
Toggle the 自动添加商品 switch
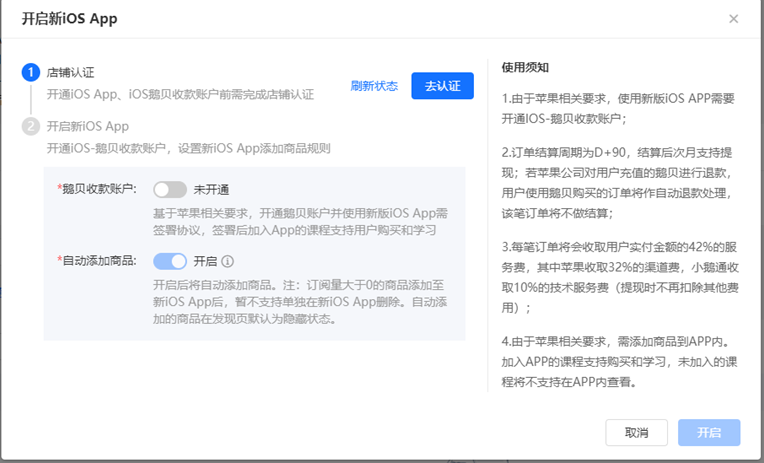tap(170, 261)
